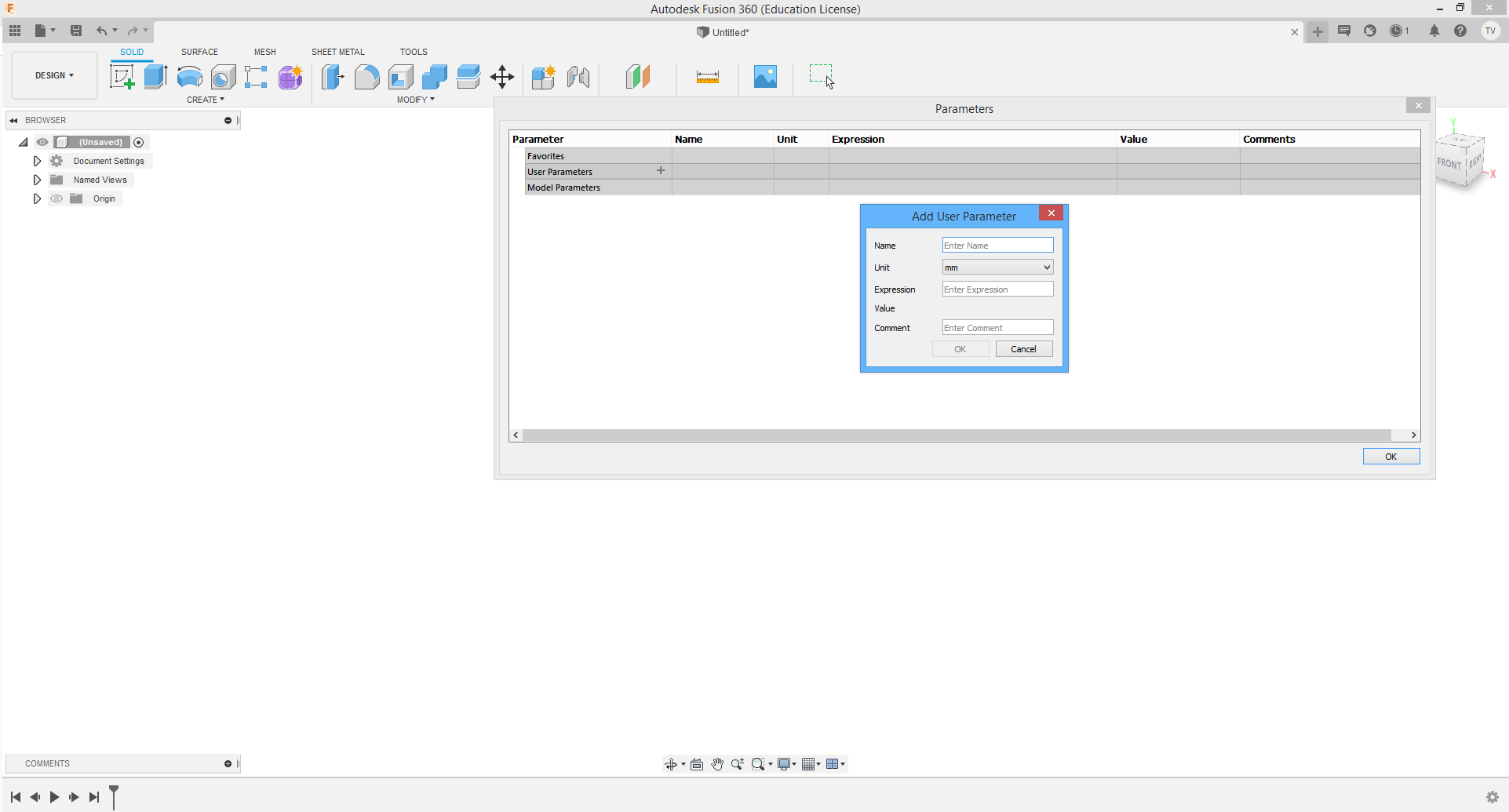
Task: Collapse the BROWSER panel
Action: pyautogui.click(x=13, y=120)
